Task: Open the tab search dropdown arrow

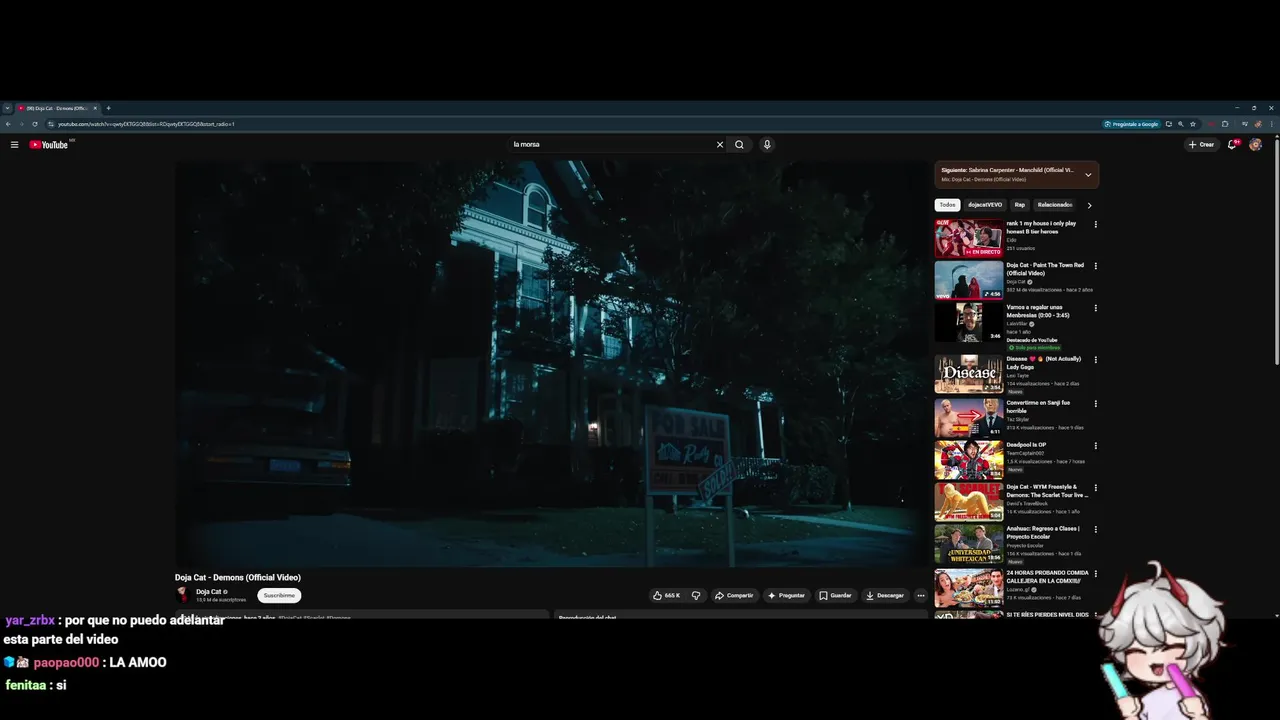Action: point(7,108)
